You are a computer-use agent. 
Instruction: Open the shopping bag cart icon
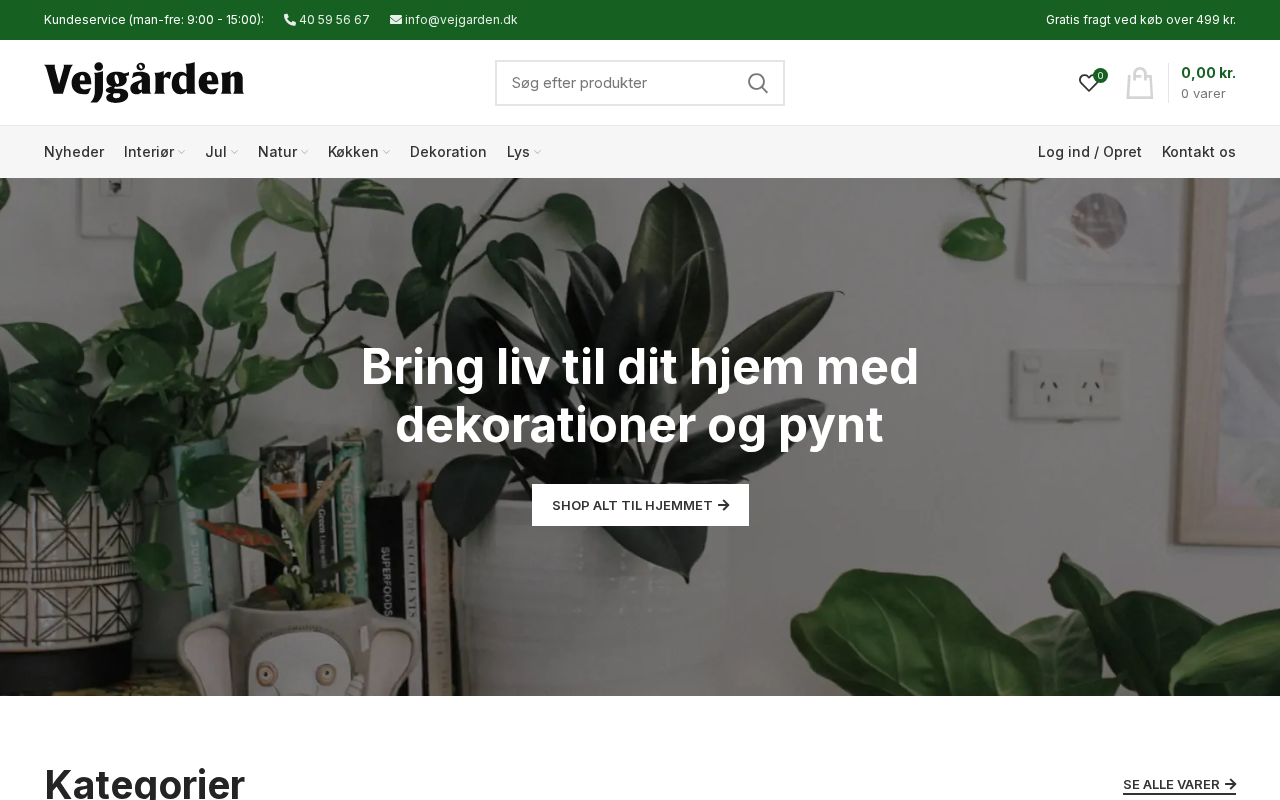pyautogui.click(x=1140, y=83)
